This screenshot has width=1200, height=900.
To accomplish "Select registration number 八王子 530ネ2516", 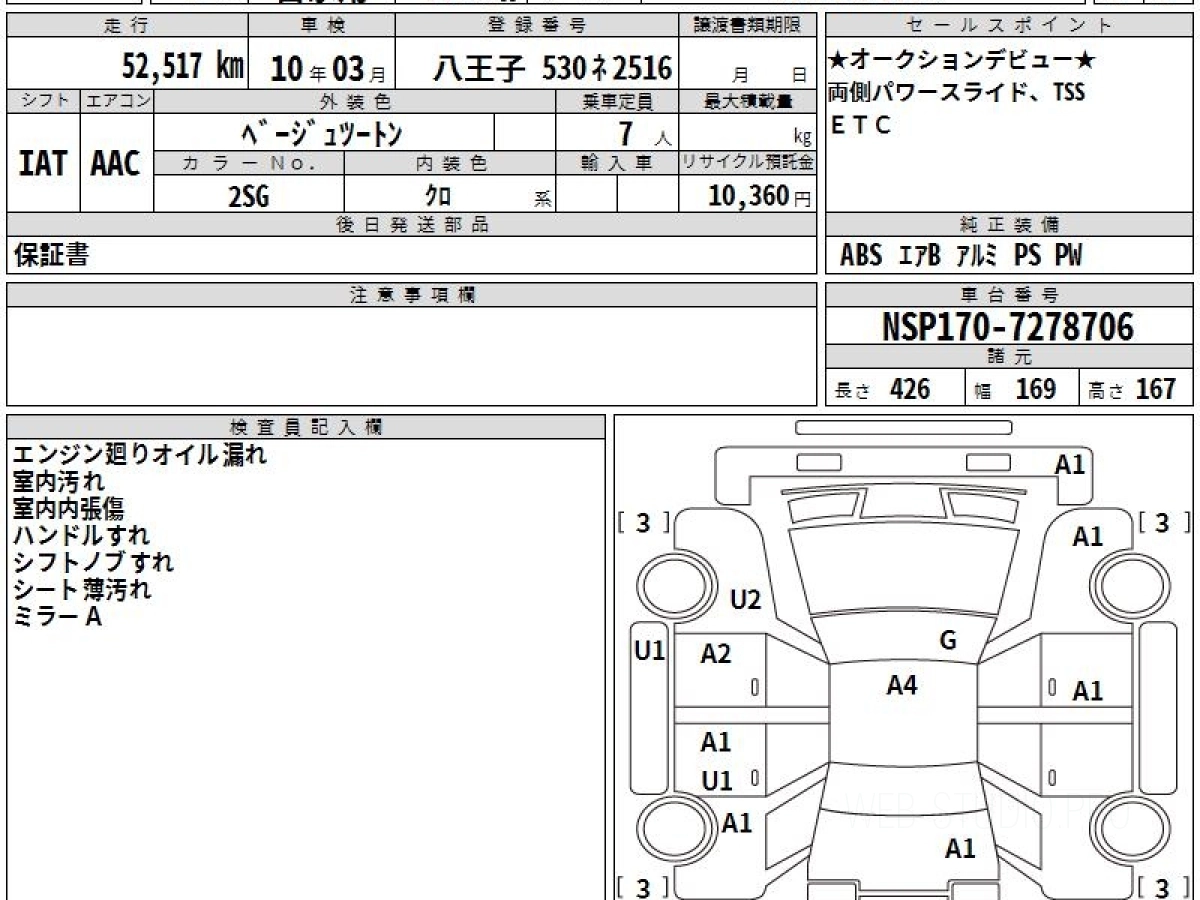I will (552, 69).
